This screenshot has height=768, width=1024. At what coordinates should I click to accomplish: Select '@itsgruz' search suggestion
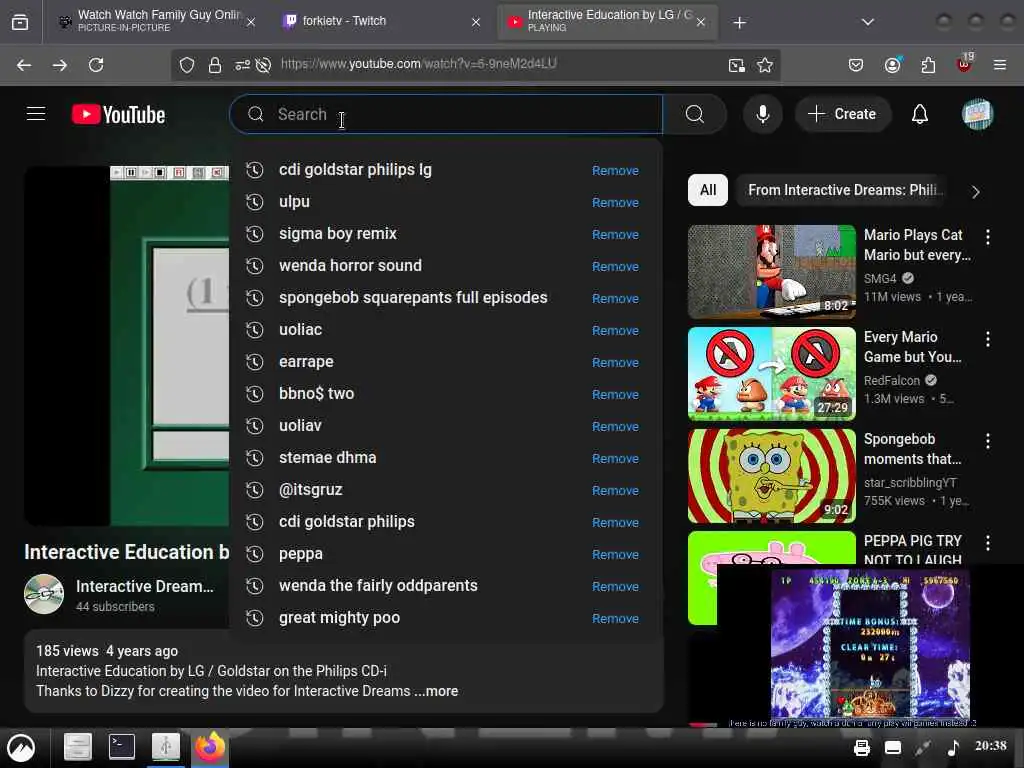pos(446,490)
